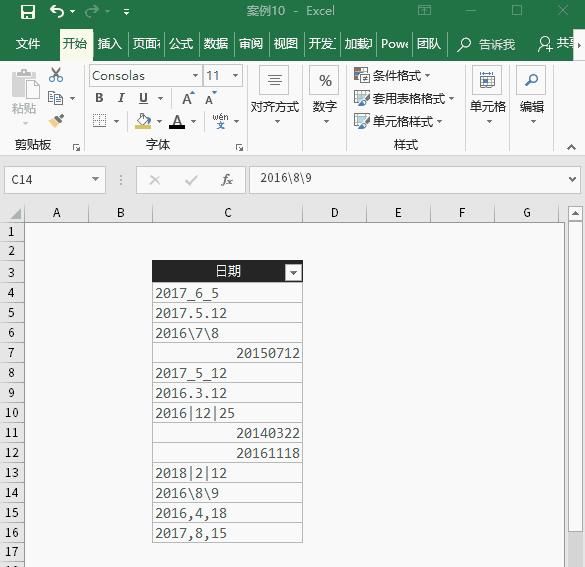Image resolution: width=585 pixels, height=567 pixels.
Task: Open the 剪贴板 clipboard dialog launcher
Action: [x=76, y=148]
